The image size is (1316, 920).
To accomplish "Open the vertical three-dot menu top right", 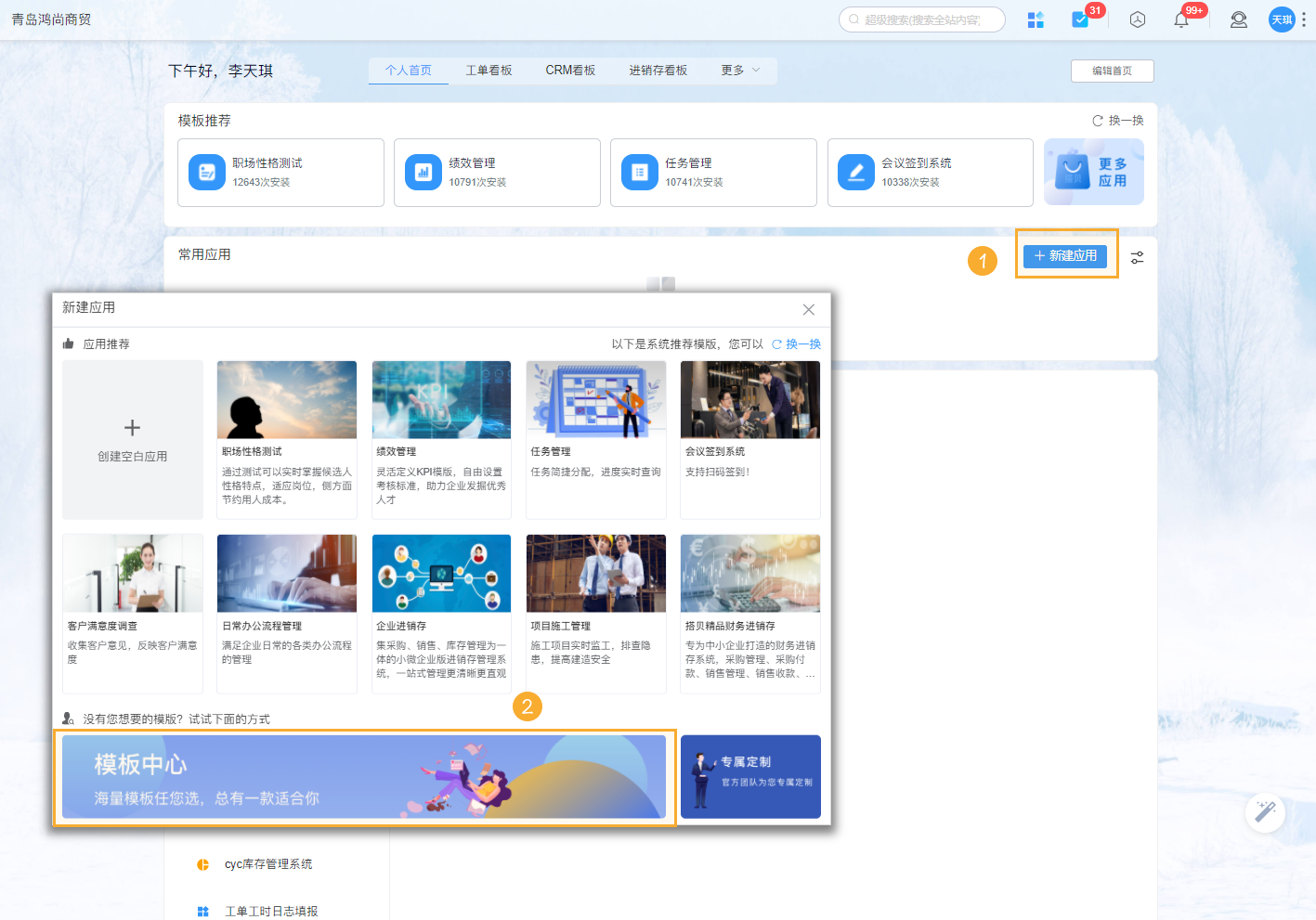I will [1304, 19].
